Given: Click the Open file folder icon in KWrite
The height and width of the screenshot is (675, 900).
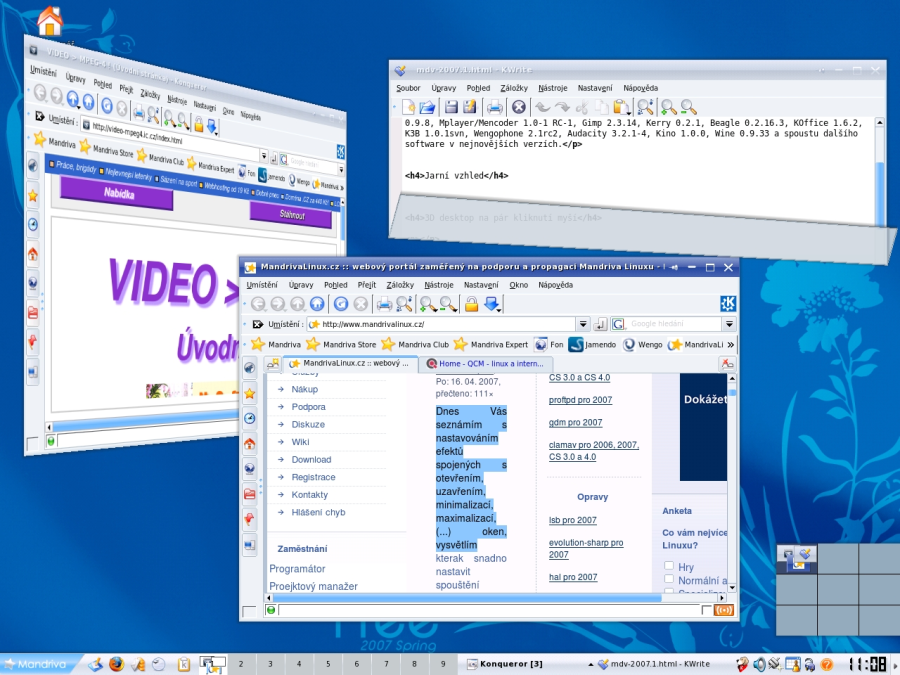Looking at the screenshot, I should pyautogui.click(x=428, y=107).
